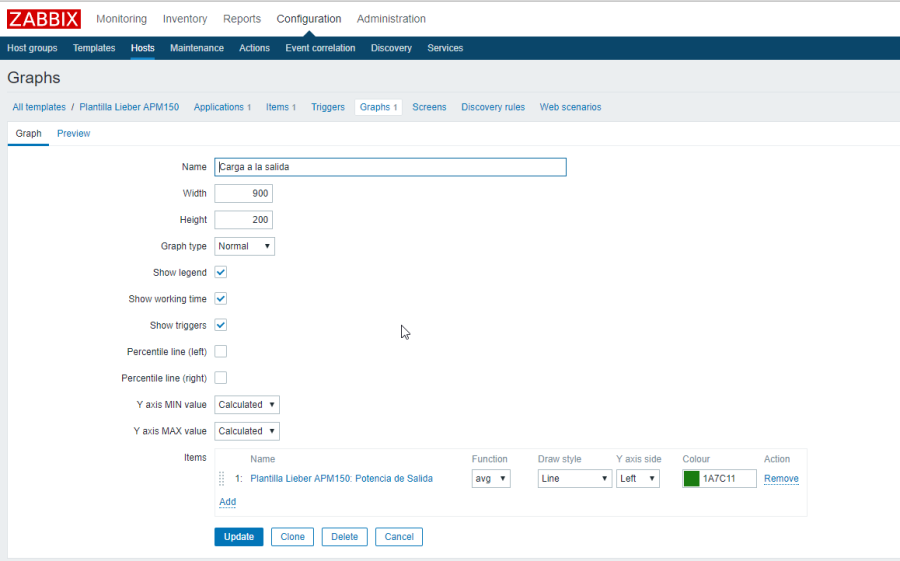Switch to the Preview tab
This screenshot has height=561, width=900.
73,134
